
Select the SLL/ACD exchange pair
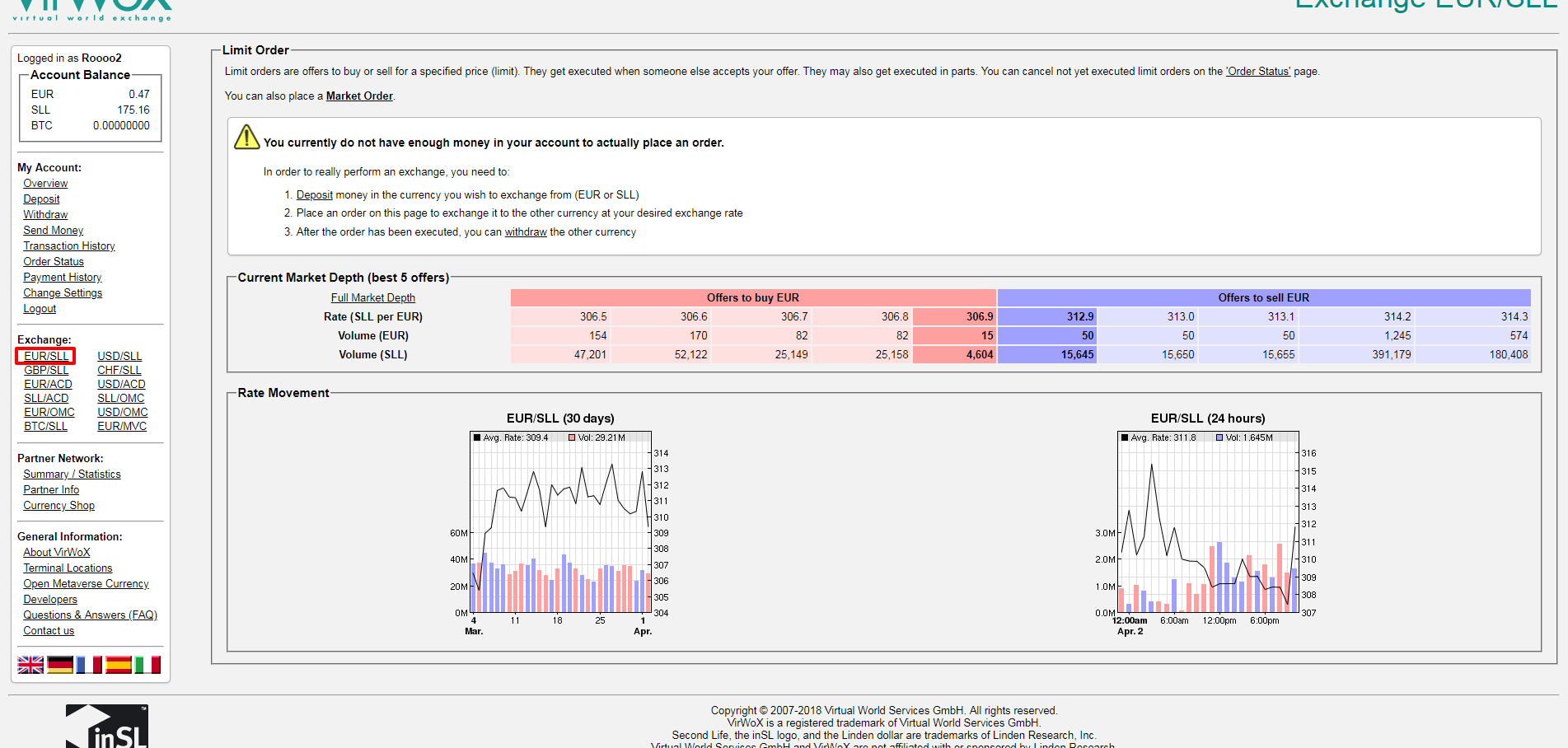(46, 398)
